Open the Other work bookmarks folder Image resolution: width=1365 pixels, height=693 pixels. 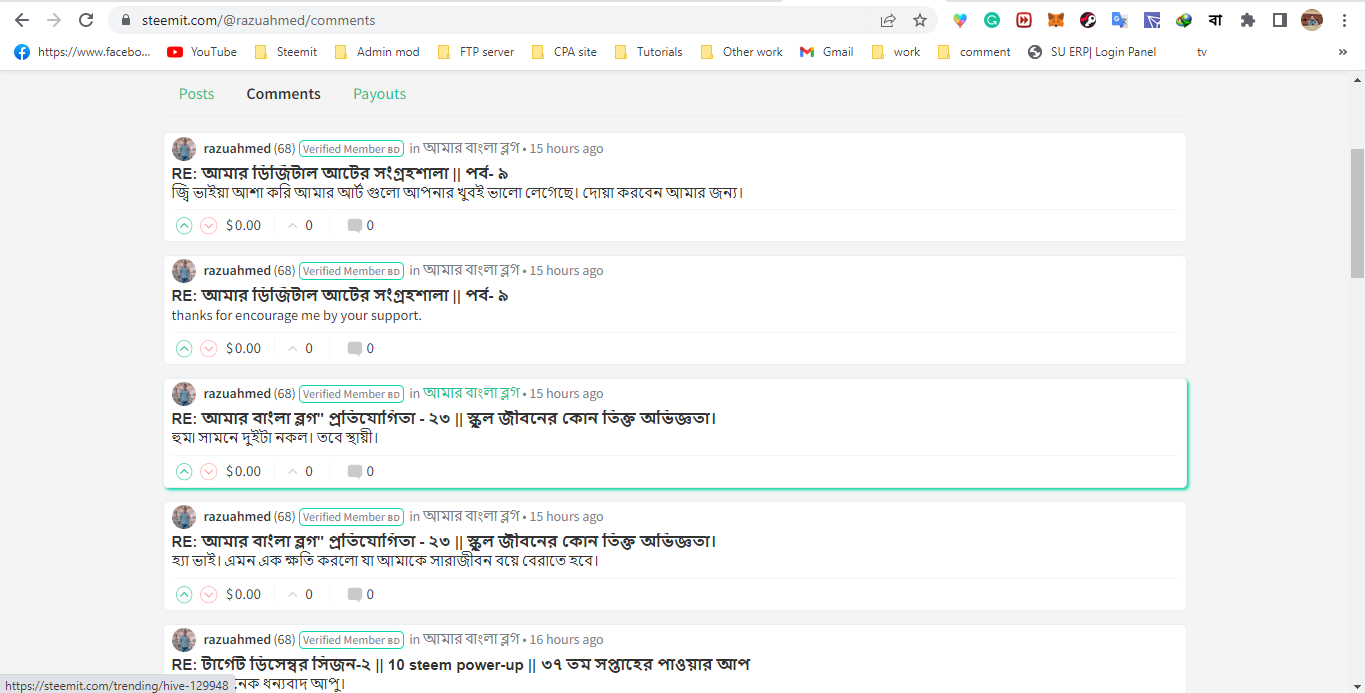742,52
